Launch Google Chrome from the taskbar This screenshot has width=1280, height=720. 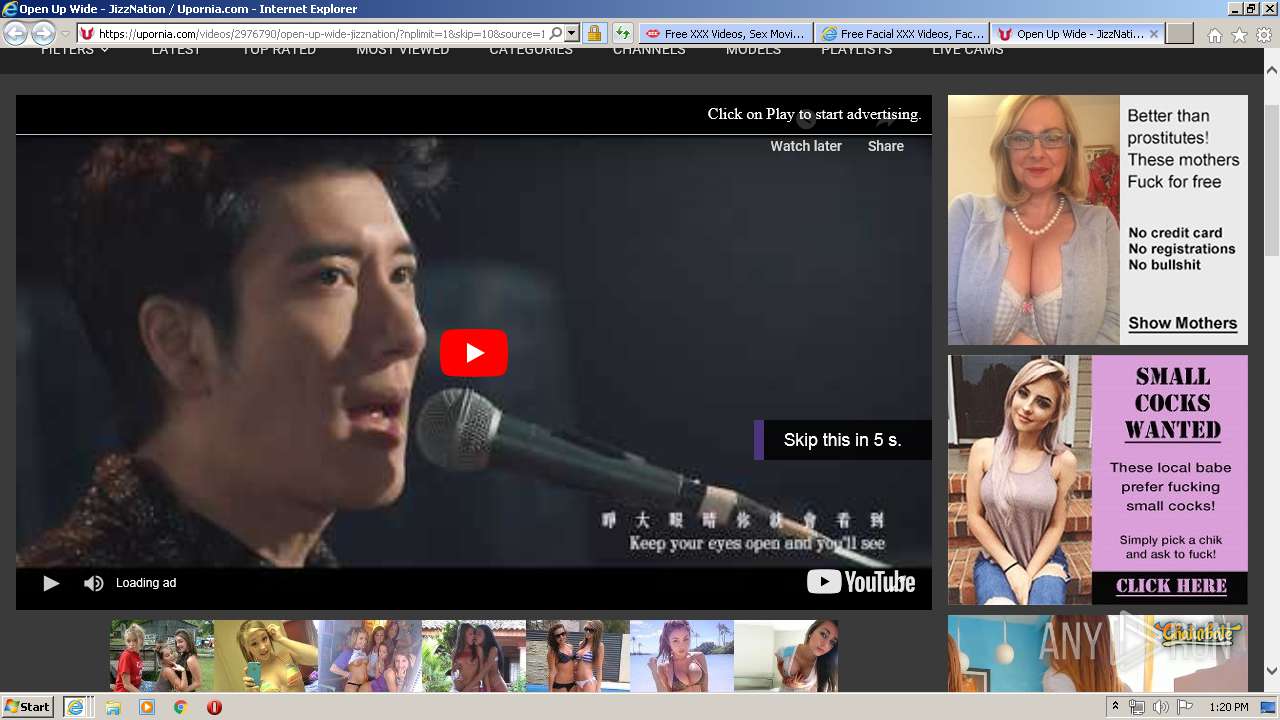(180, 707)
